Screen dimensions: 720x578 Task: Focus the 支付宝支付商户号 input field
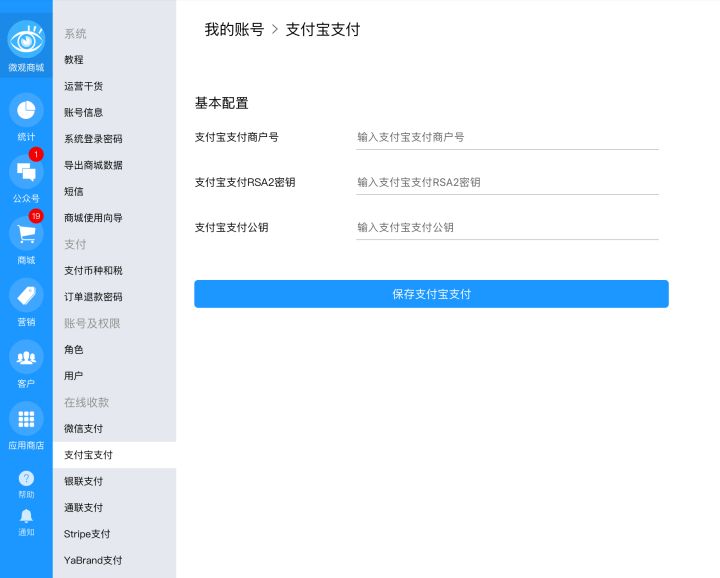pos(507,137)
